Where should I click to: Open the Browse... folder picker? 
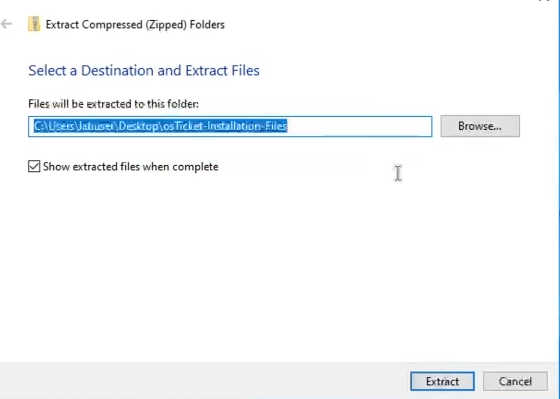480,126
